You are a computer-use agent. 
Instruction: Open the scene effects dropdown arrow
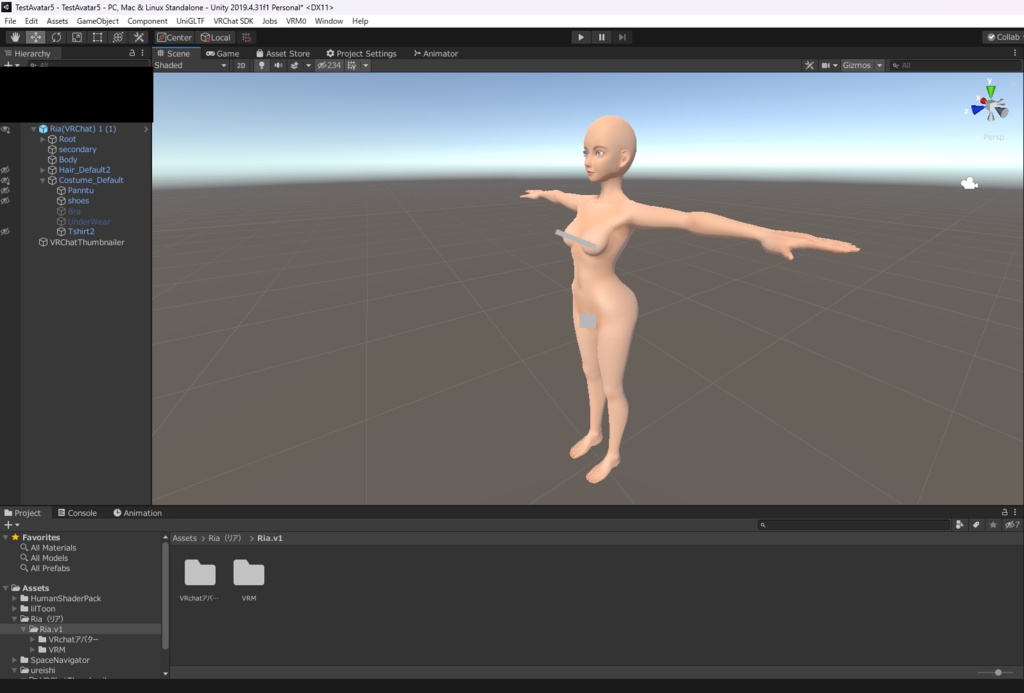tap(308, 65)
